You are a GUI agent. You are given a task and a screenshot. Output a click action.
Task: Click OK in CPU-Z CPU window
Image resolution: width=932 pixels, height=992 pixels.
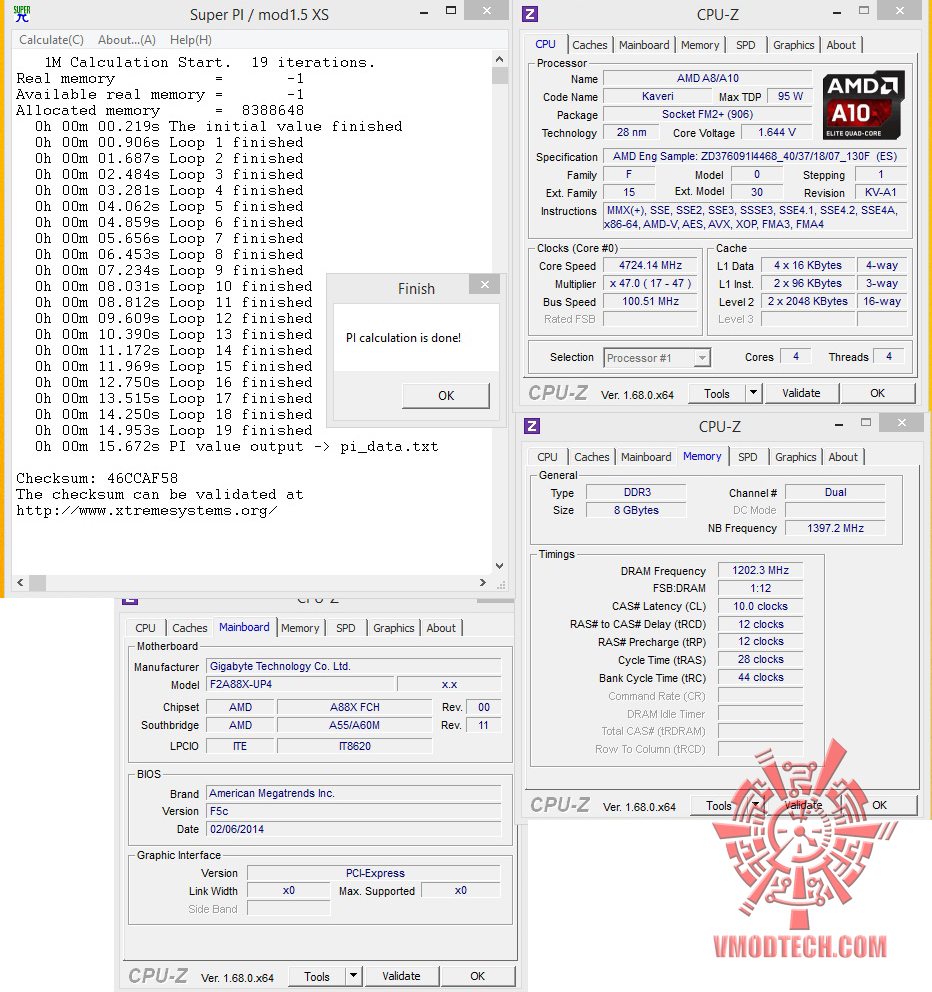tap(878, 394)
